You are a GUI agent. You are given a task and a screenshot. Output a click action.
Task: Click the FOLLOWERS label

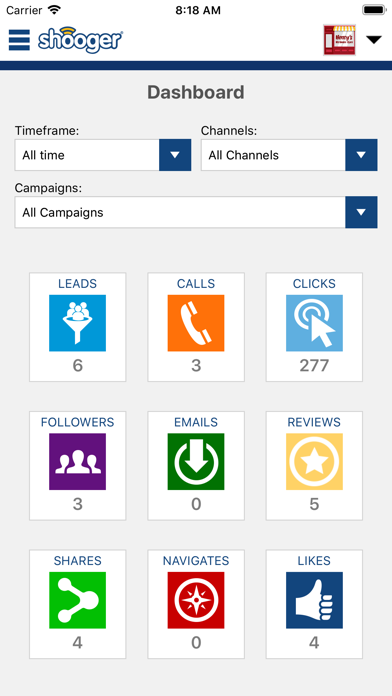77,422
